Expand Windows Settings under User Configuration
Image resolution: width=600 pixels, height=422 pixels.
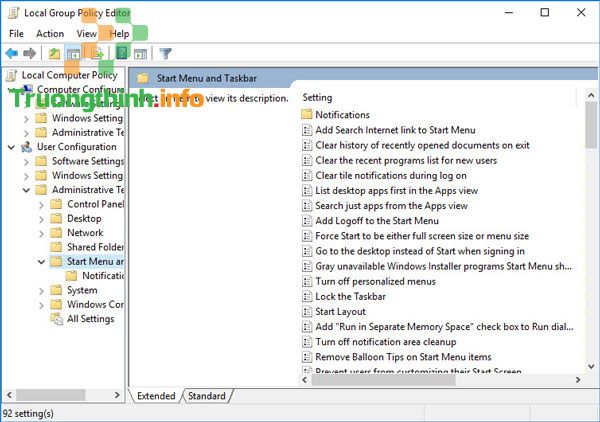tap(26, 176)
